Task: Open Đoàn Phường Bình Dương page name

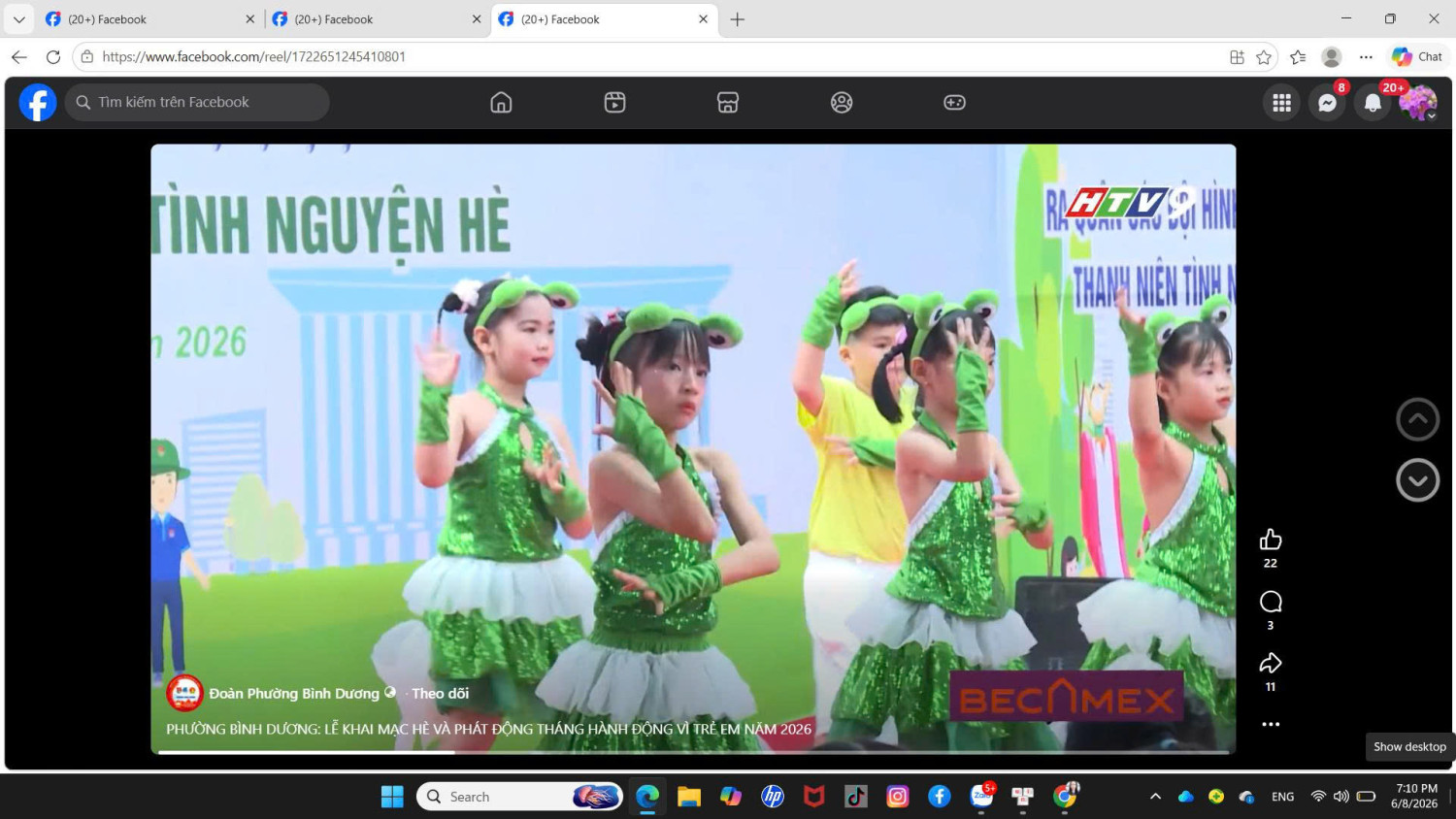Action: pos(294,693)
